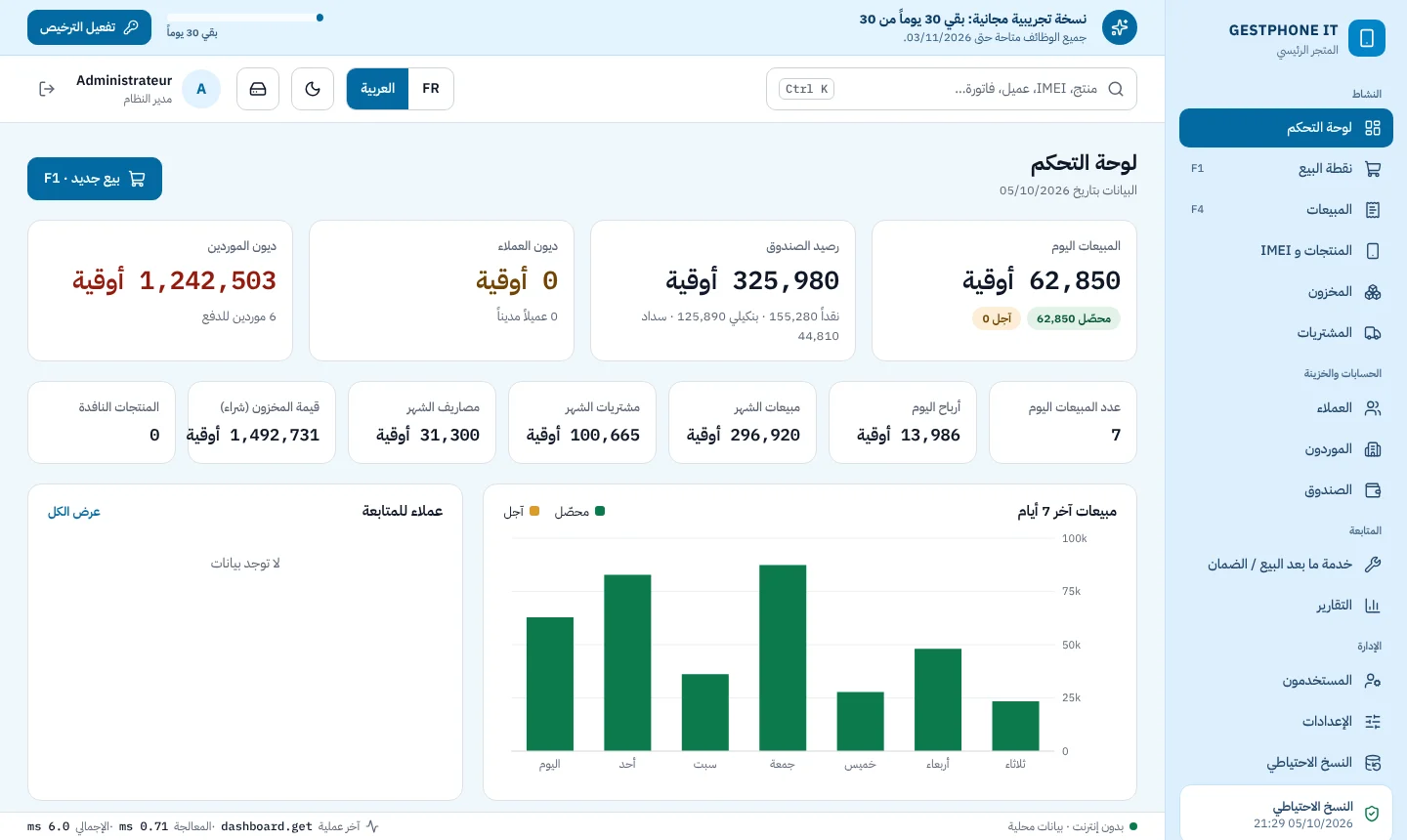Click the 1,492,731 stock value figure
The image size is (1407, 840).
253,436
